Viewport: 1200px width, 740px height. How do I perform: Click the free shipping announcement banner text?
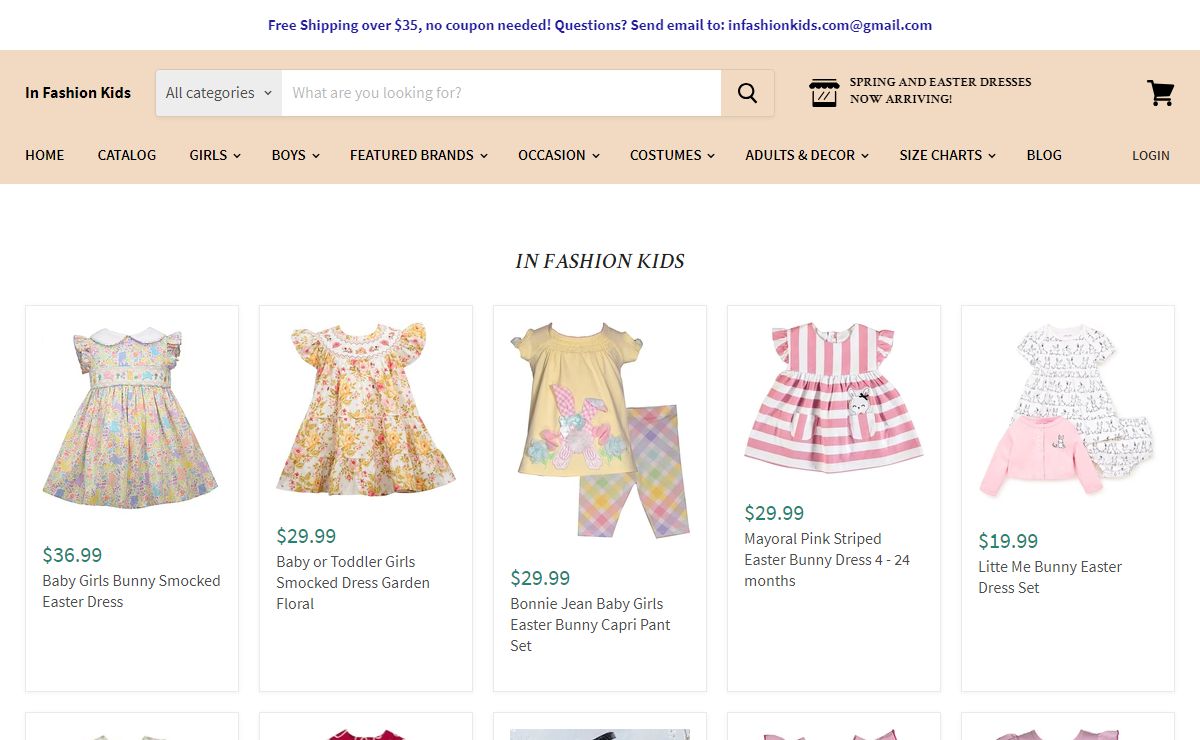coord(600,25)
